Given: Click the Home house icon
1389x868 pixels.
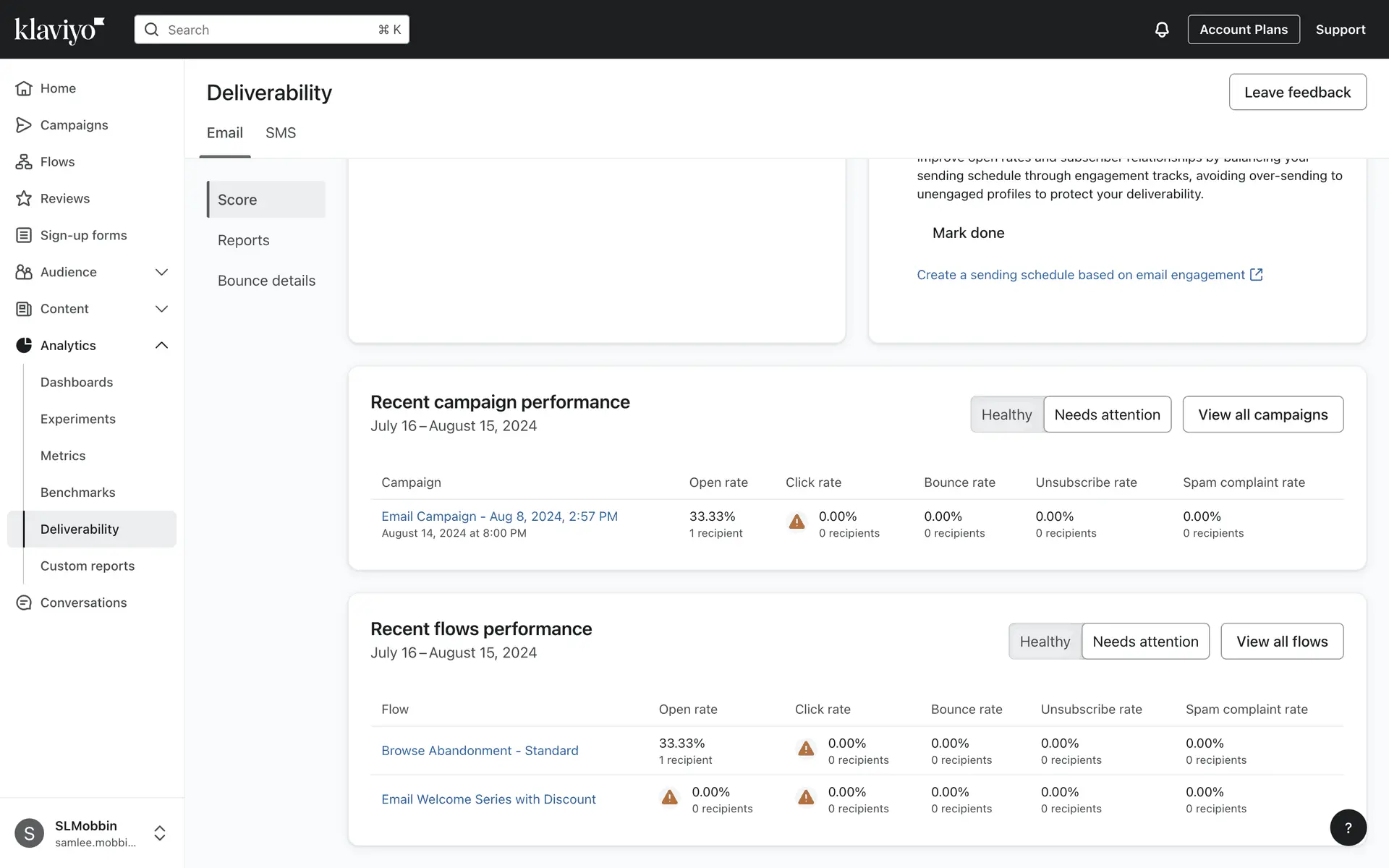Looking at the screenshot, I should click(x=24, y=88).
